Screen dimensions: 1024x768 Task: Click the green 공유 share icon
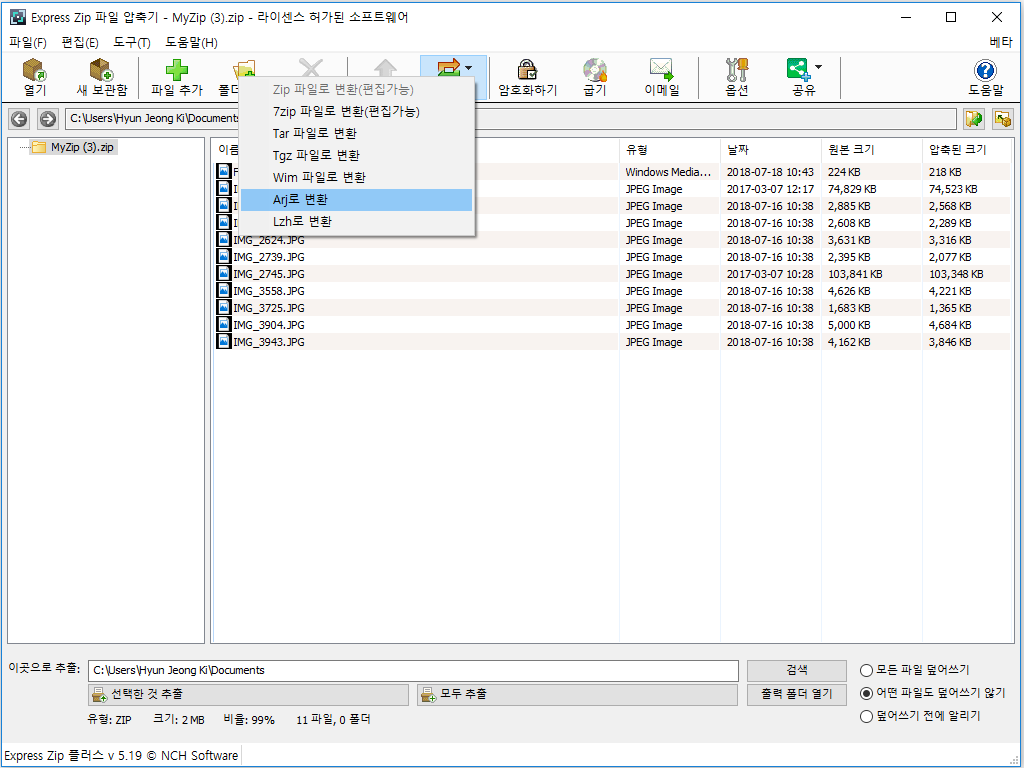point(799,70)
